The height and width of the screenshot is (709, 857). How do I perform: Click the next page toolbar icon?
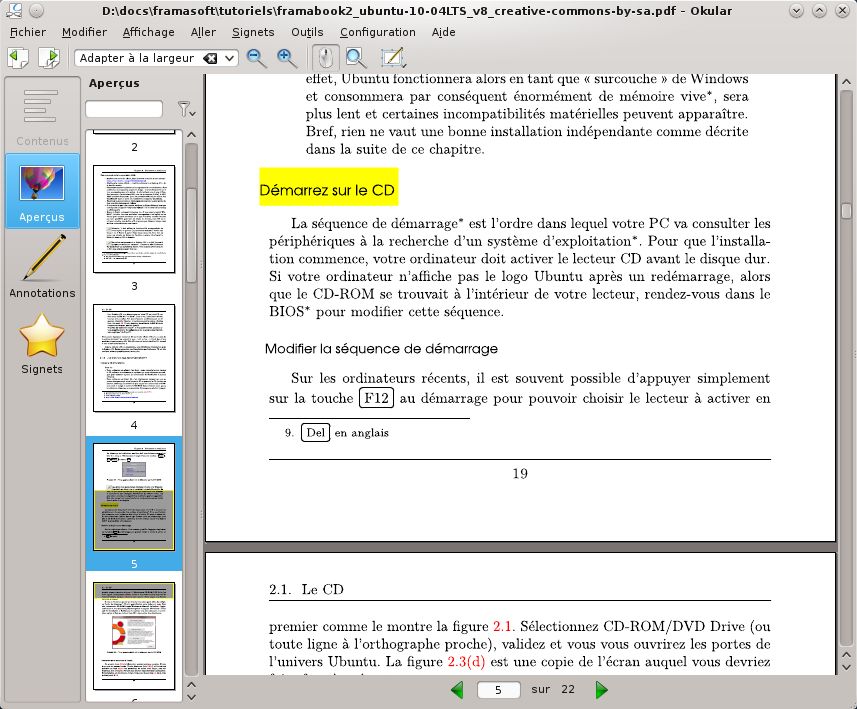[x=48, y=58]
